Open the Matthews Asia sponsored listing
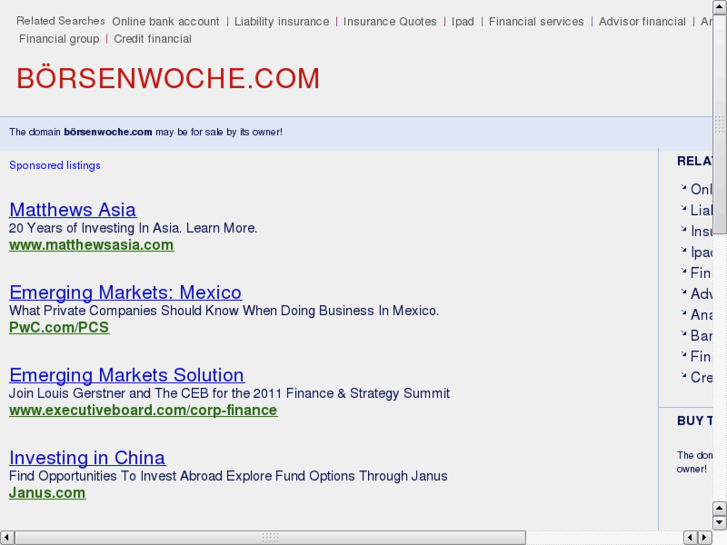The height and width of the screenshot is (545, 727). (73, 210)
